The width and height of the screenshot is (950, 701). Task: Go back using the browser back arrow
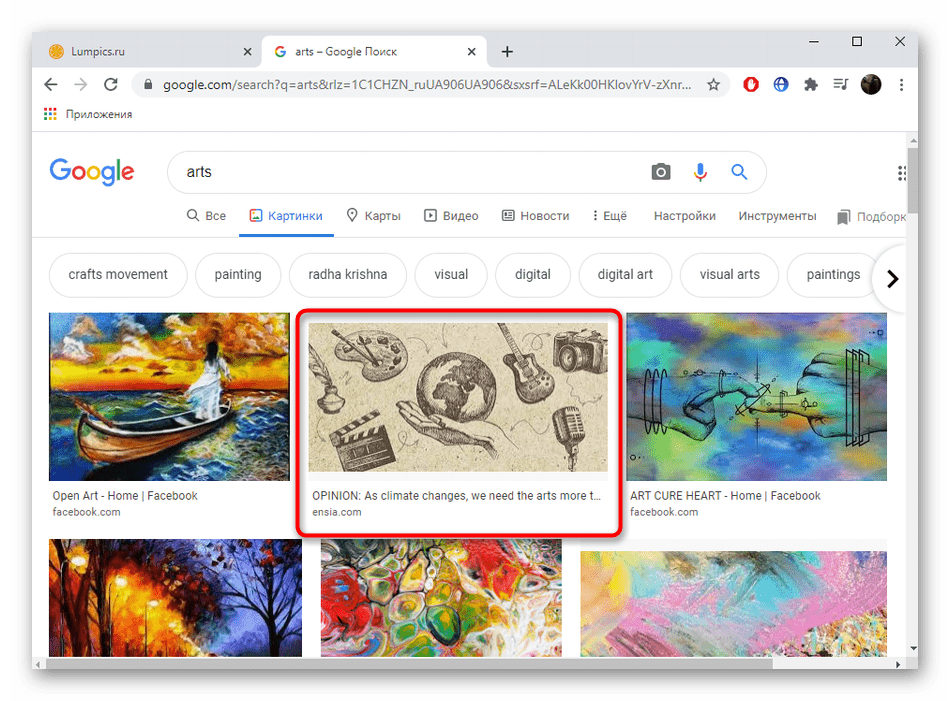51,85
